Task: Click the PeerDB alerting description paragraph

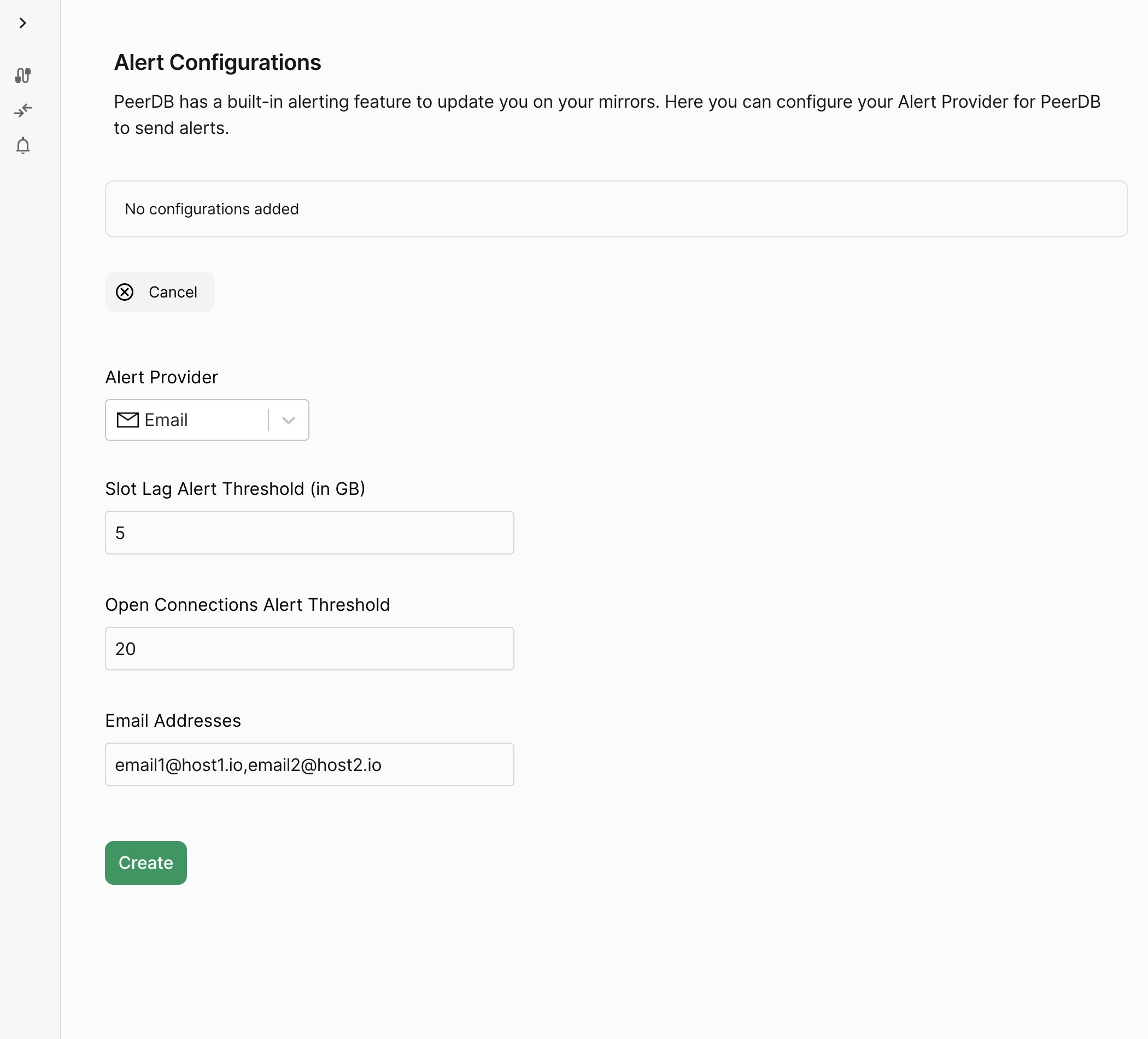Action: pos(607,114)
